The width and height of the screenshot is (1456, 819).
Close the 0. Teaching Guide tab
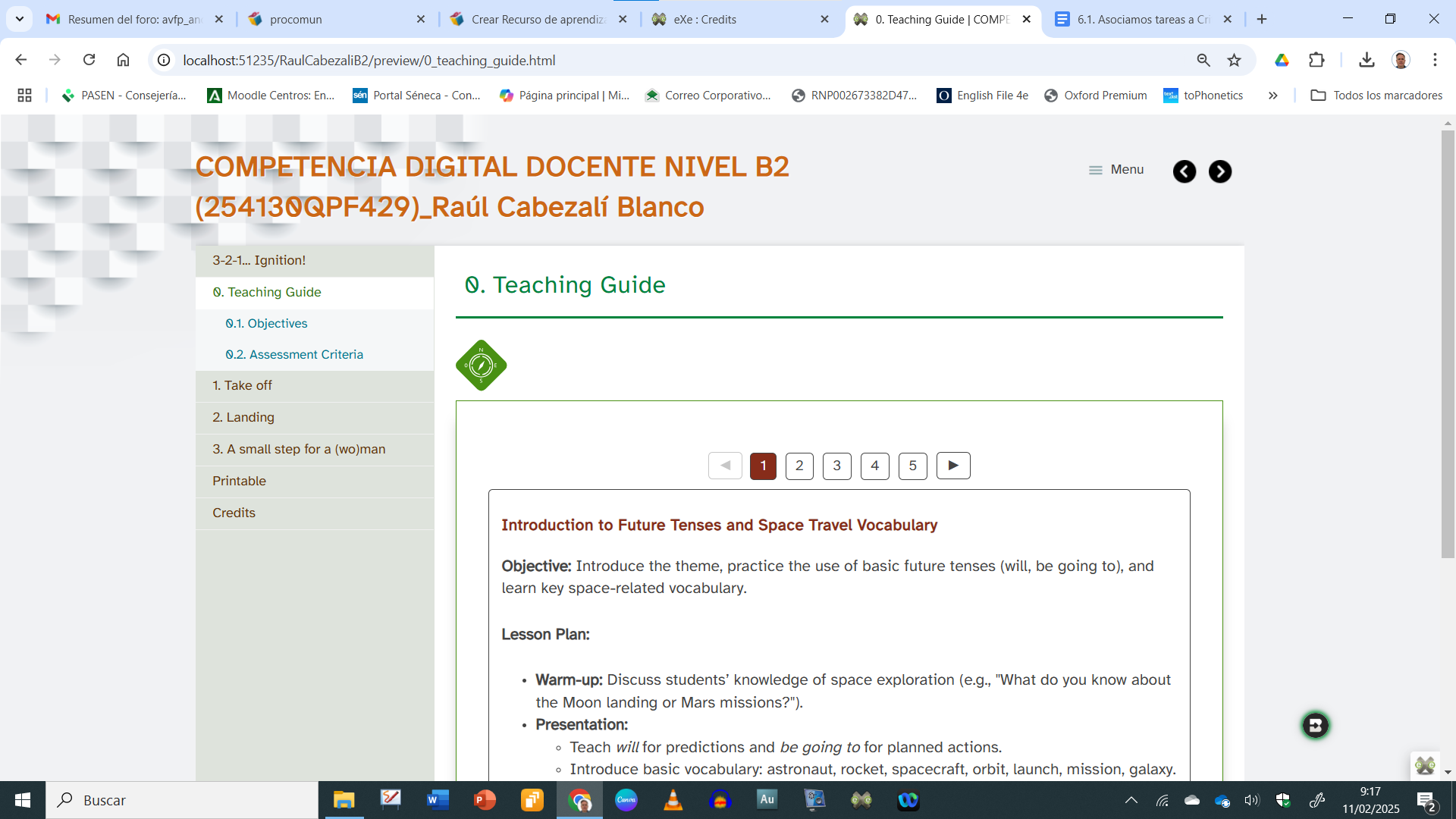(1027, 19)
